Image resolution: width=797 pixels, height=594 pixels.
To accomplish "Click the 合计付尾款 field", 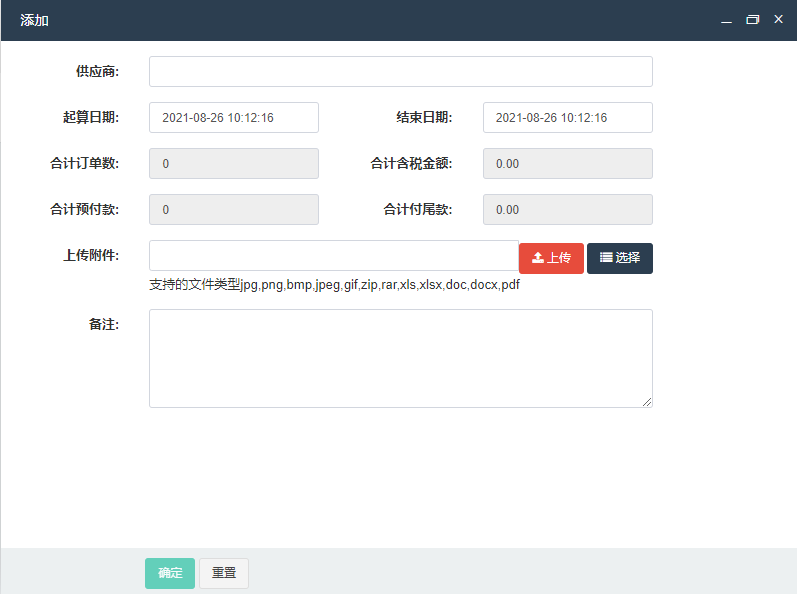I will pos(568,209).
